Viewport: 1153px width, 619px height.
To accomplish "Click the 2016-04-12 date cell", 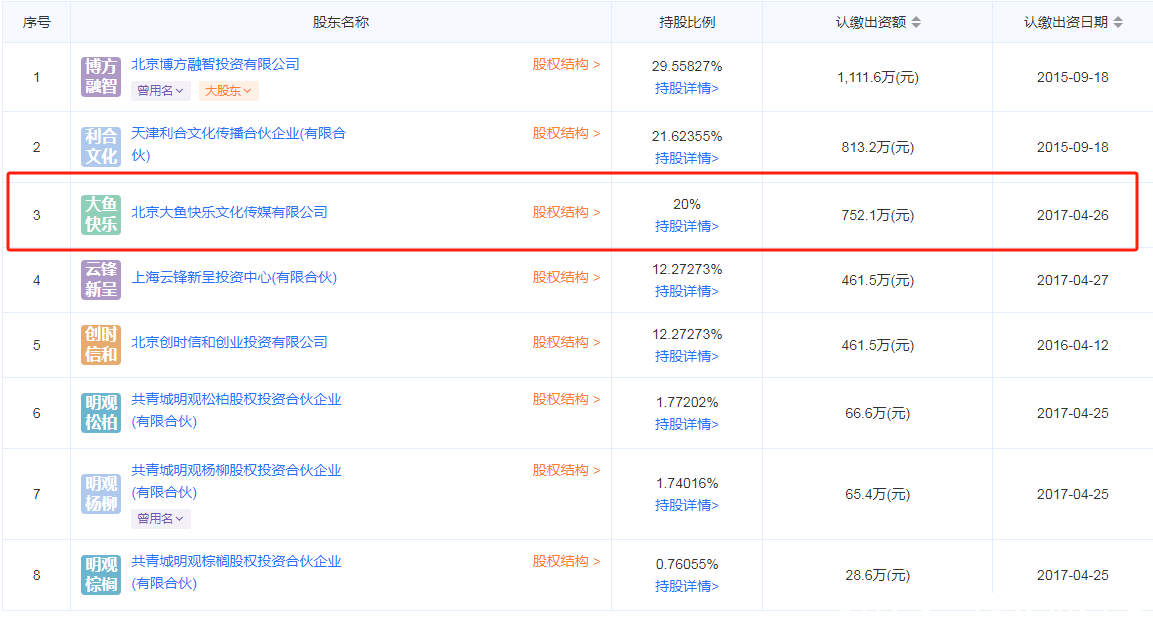I will [1072, 345].
